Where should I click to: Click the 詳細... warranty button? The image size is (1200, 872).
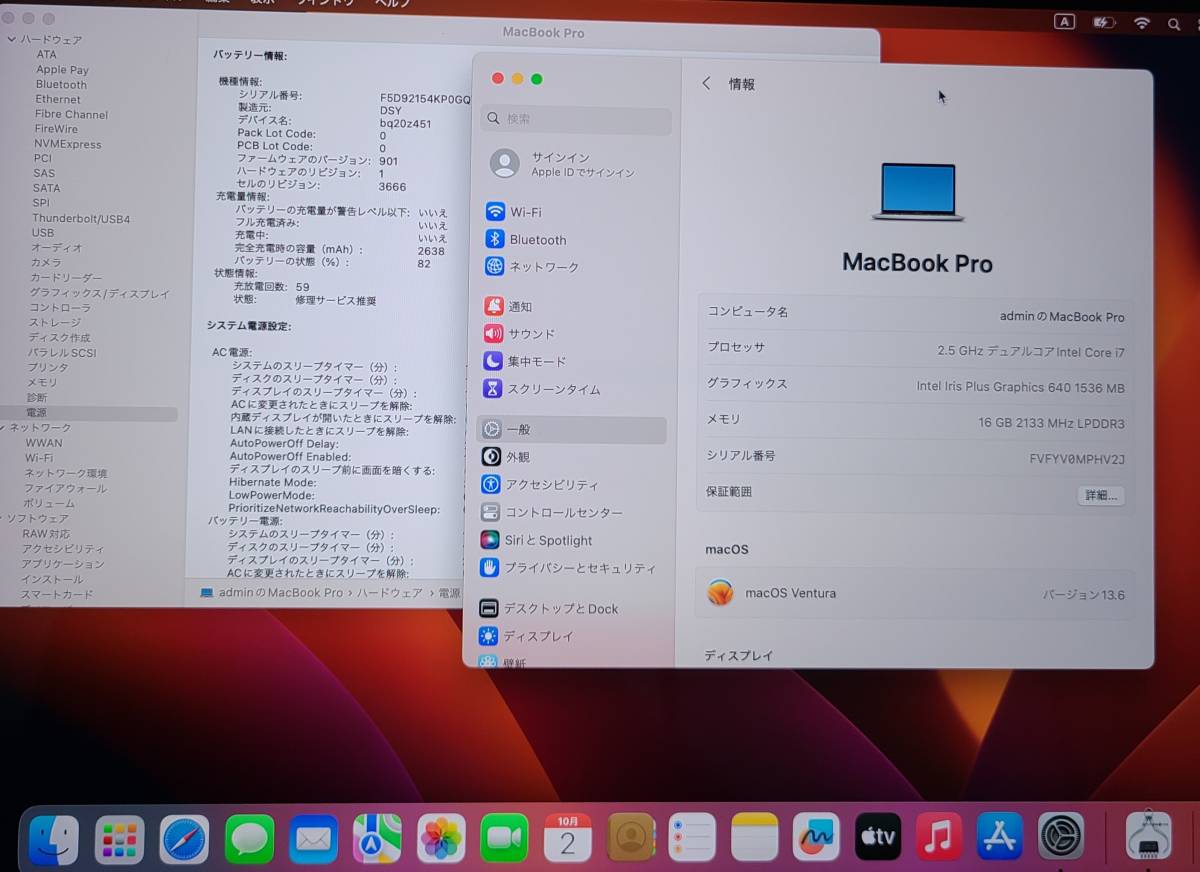pos(1100,496)
